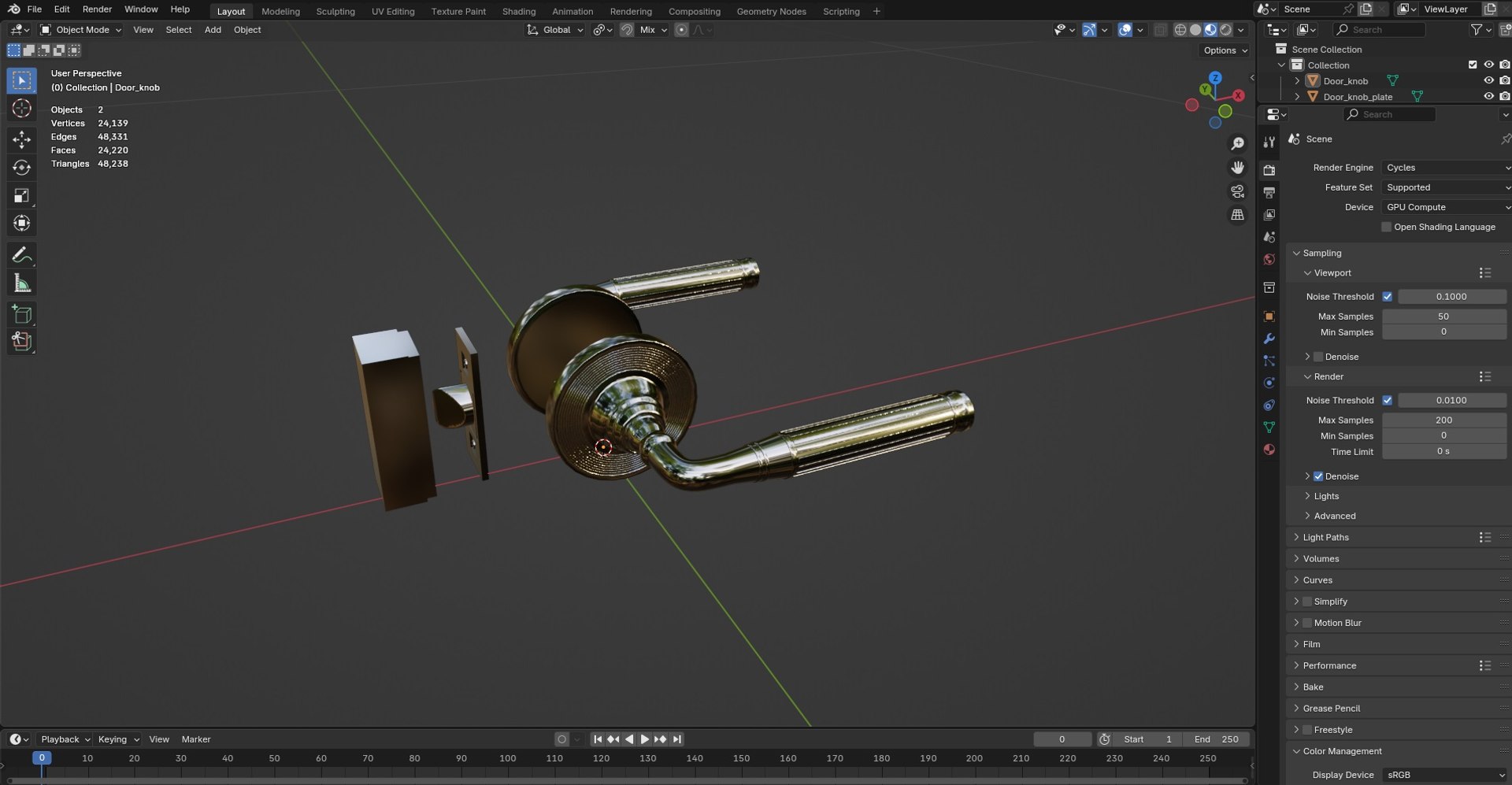Open Feature Set dropdown

point(1446,187)
